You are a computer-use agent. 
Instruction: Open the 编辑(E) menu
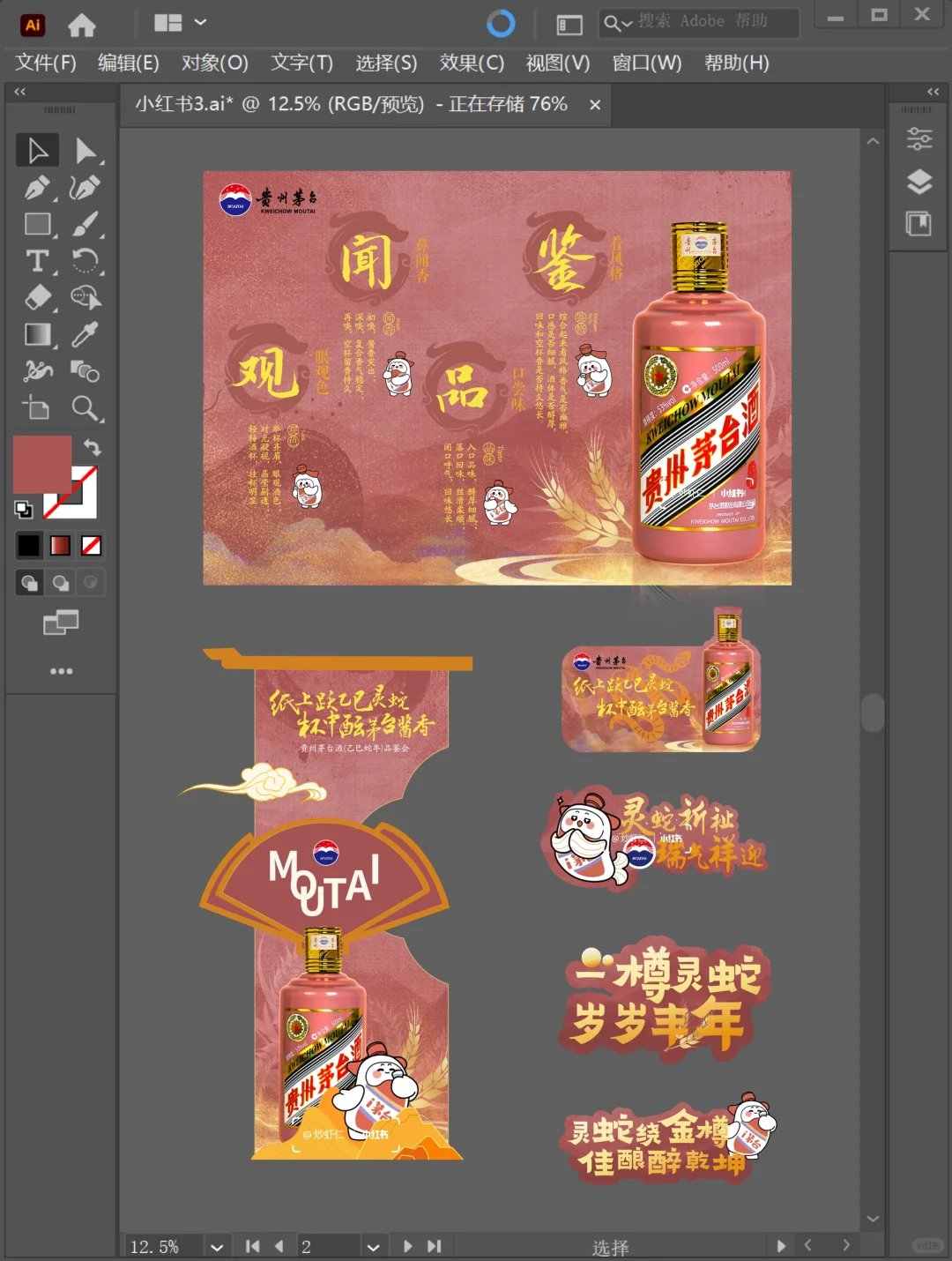coord(129,63)
